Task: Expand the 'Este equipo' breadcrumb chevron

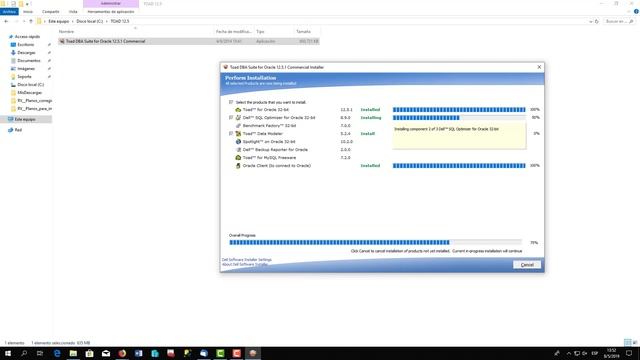Action: click(x=73, y=21)
